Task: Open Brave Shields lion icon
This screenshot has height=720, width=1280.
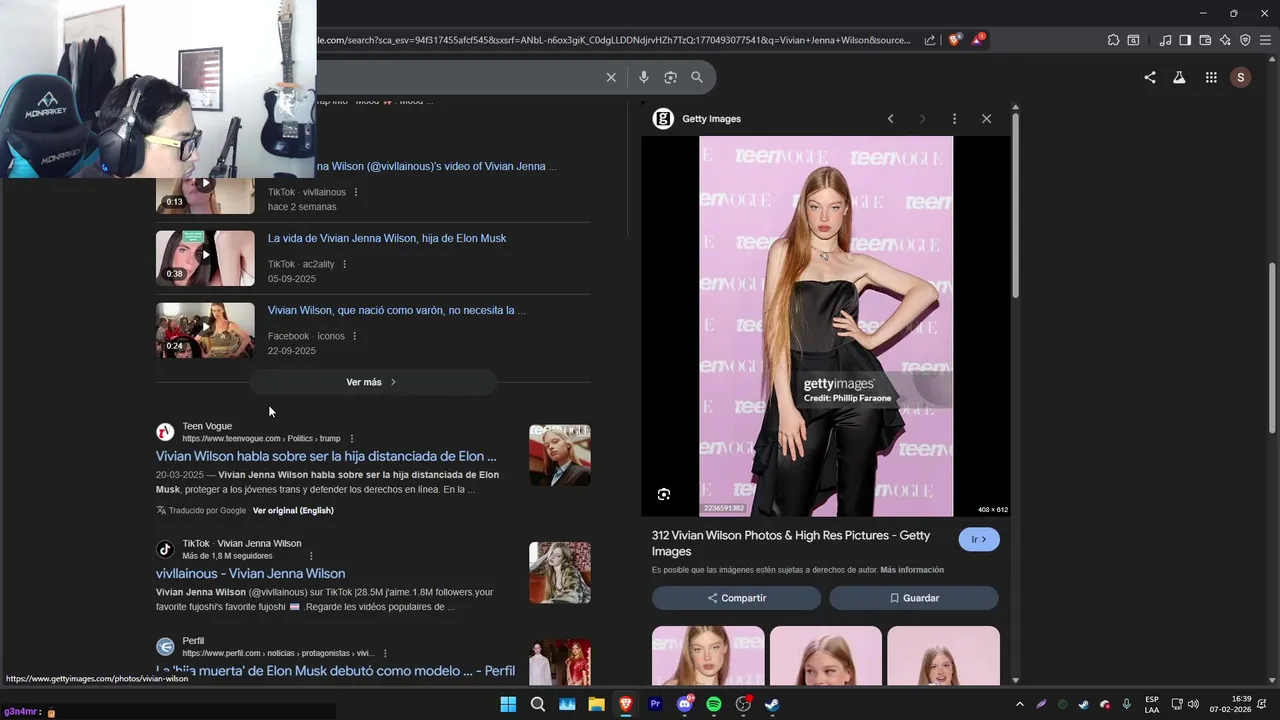Action: 955,40
